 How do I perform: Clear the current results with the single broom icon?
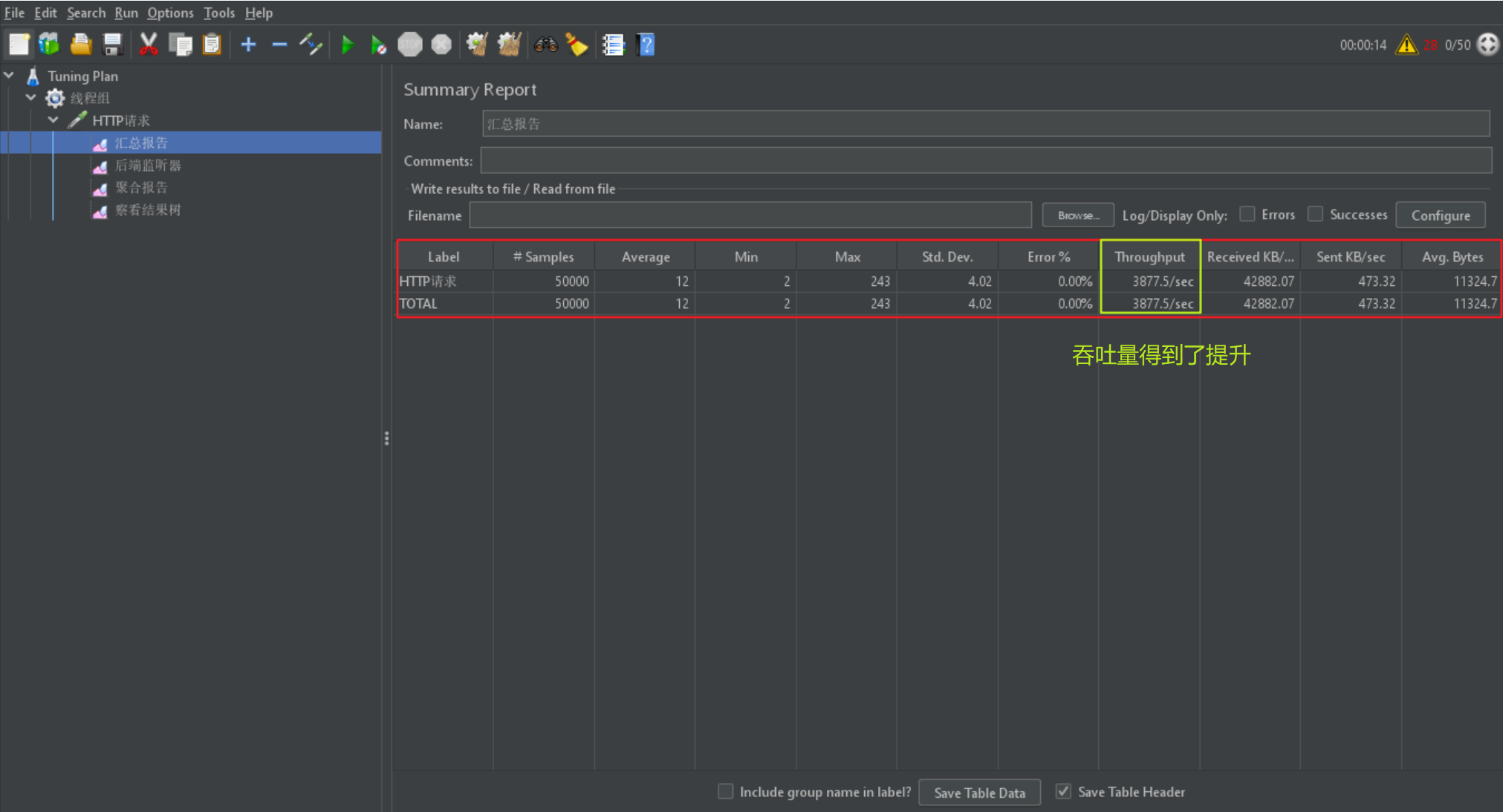tap(477, 45)
